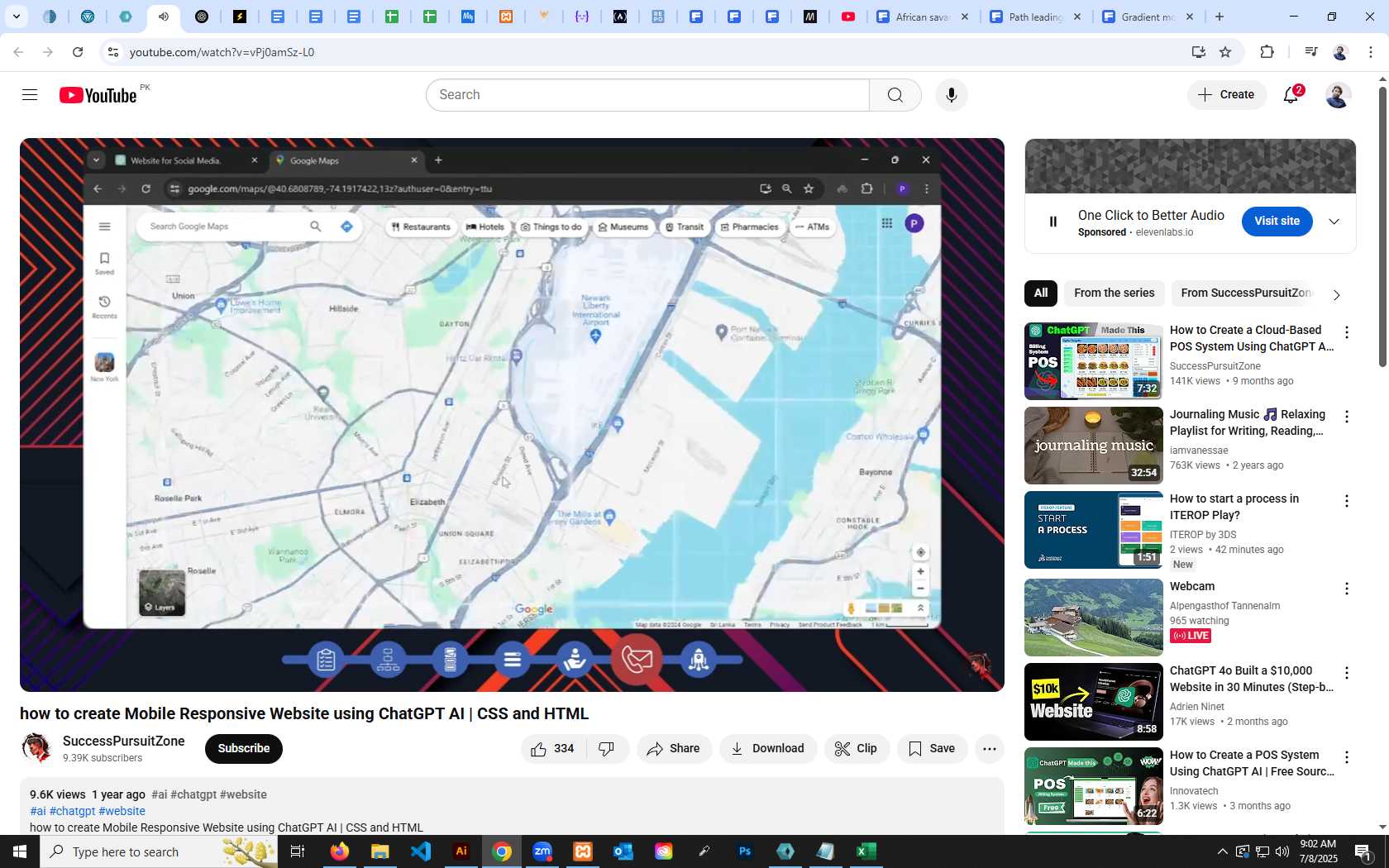Open options for ChatGPT 4o video

[x=1347, y=673]
